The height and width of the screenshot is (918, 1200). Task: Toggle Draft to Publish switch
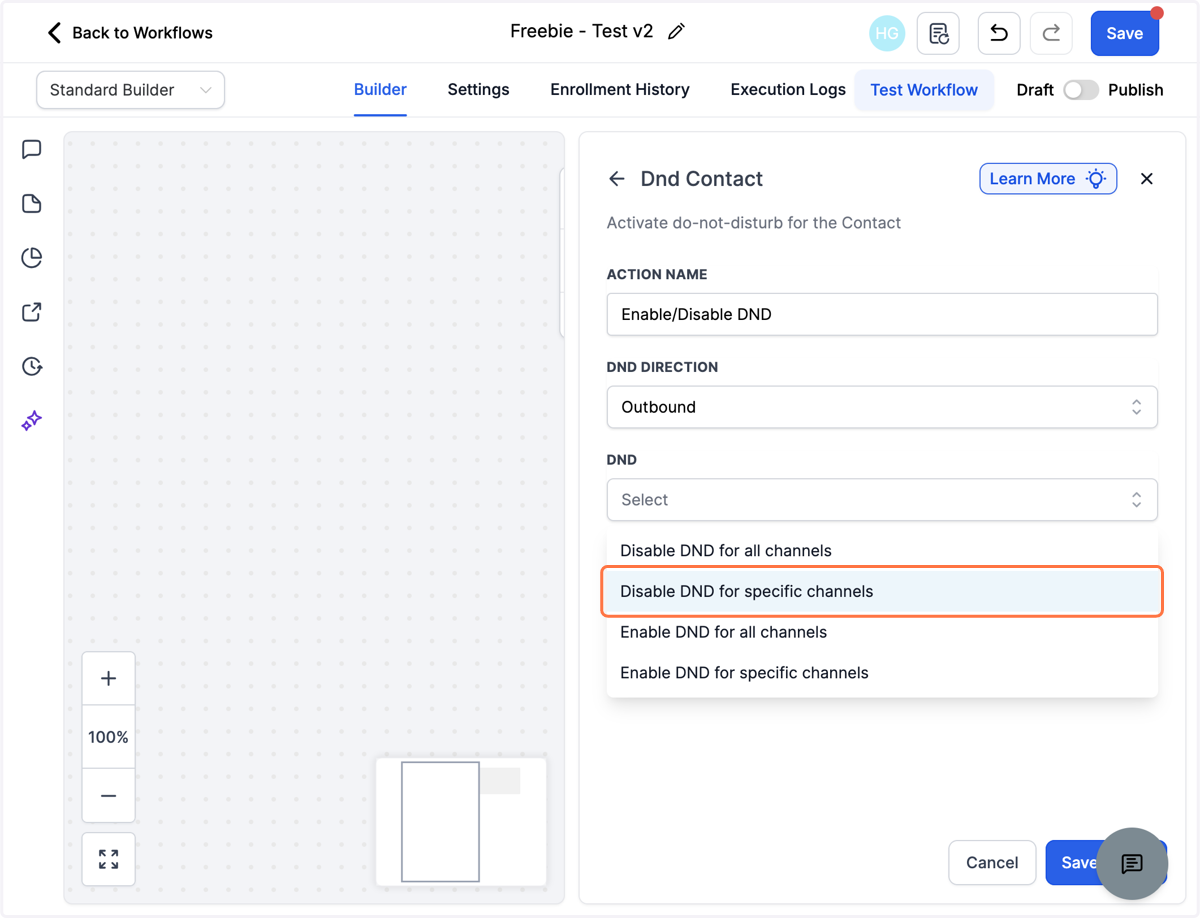point(1080,90)
